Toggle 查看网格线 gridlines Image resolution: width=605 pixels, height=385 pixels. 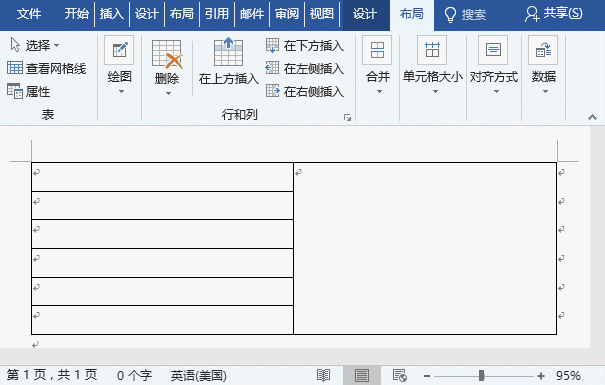point(47,68)
